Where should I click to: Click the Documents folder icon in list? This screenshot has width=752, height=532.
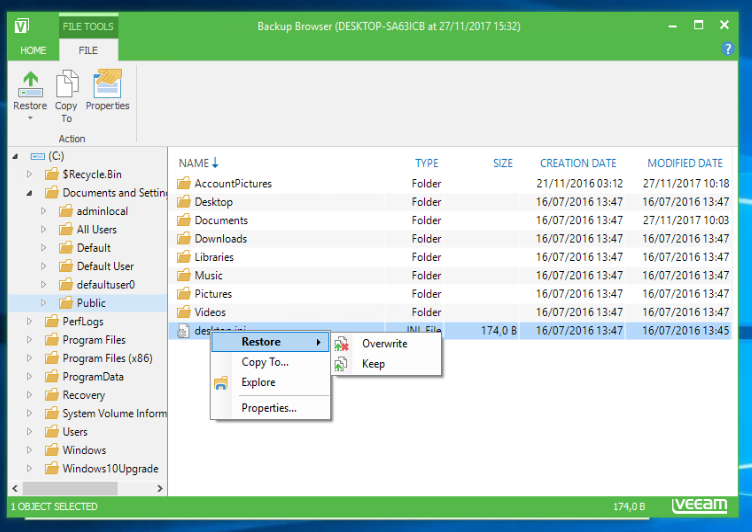pyautogui.click(x=183, y=220)
